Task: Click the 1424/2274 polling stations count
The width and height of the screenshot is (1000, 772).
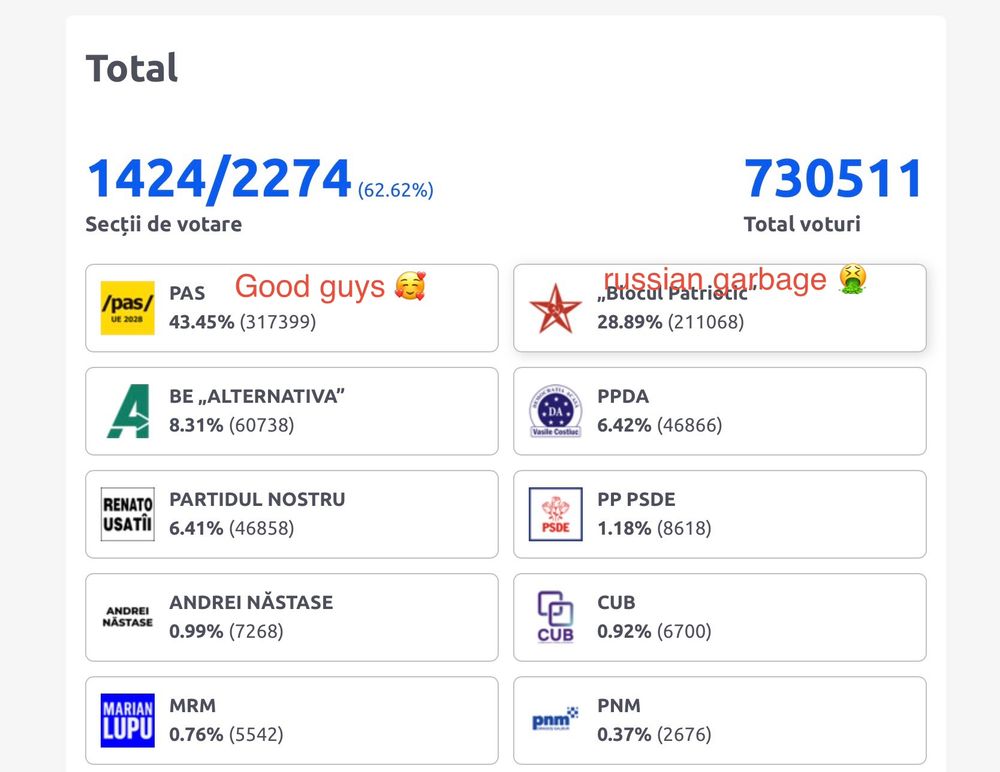Action: (x=219, y=179)
